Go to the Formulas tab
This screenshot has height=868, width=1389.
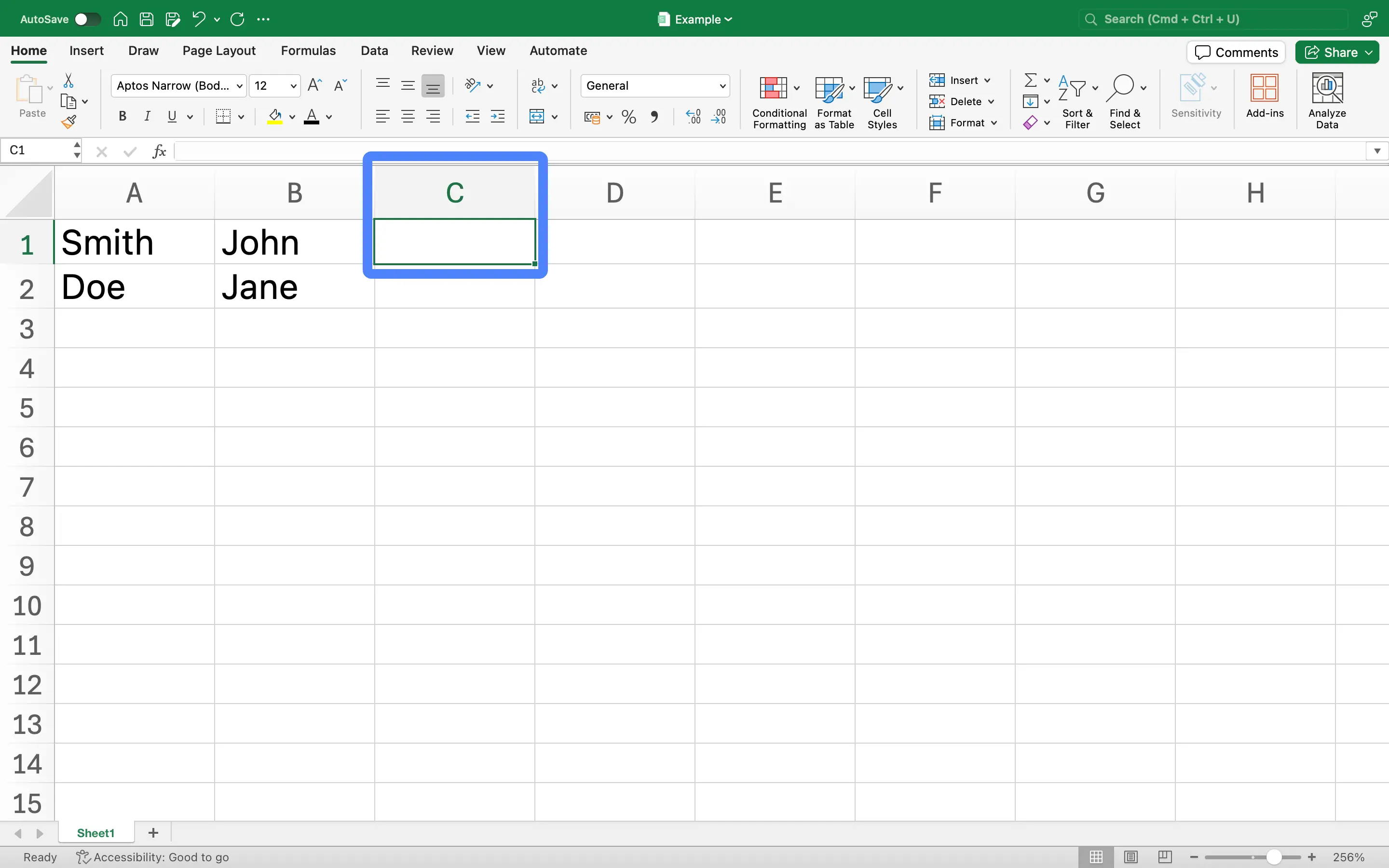308,51
